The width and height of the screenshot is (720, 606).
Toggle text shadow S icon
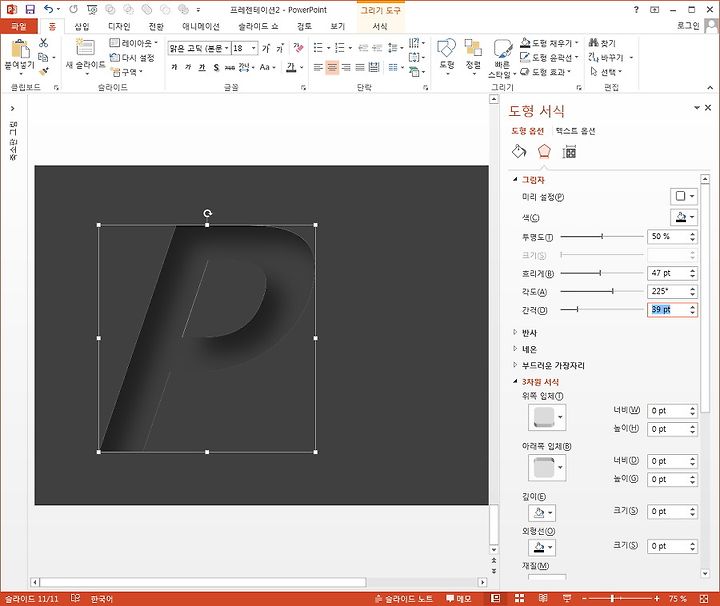tap(216, 68)
